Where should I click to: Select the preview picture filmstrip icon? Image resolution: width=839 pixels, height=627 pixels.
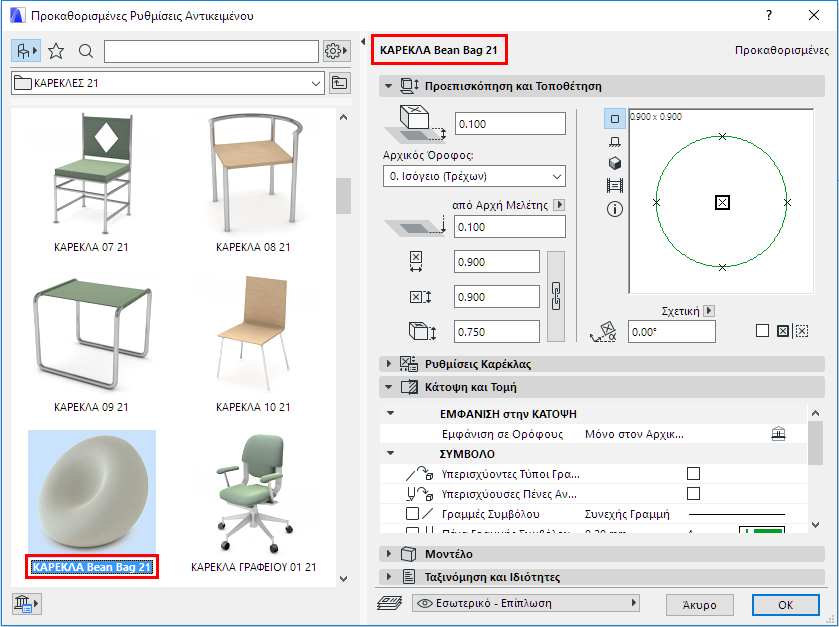pos(615,186)
